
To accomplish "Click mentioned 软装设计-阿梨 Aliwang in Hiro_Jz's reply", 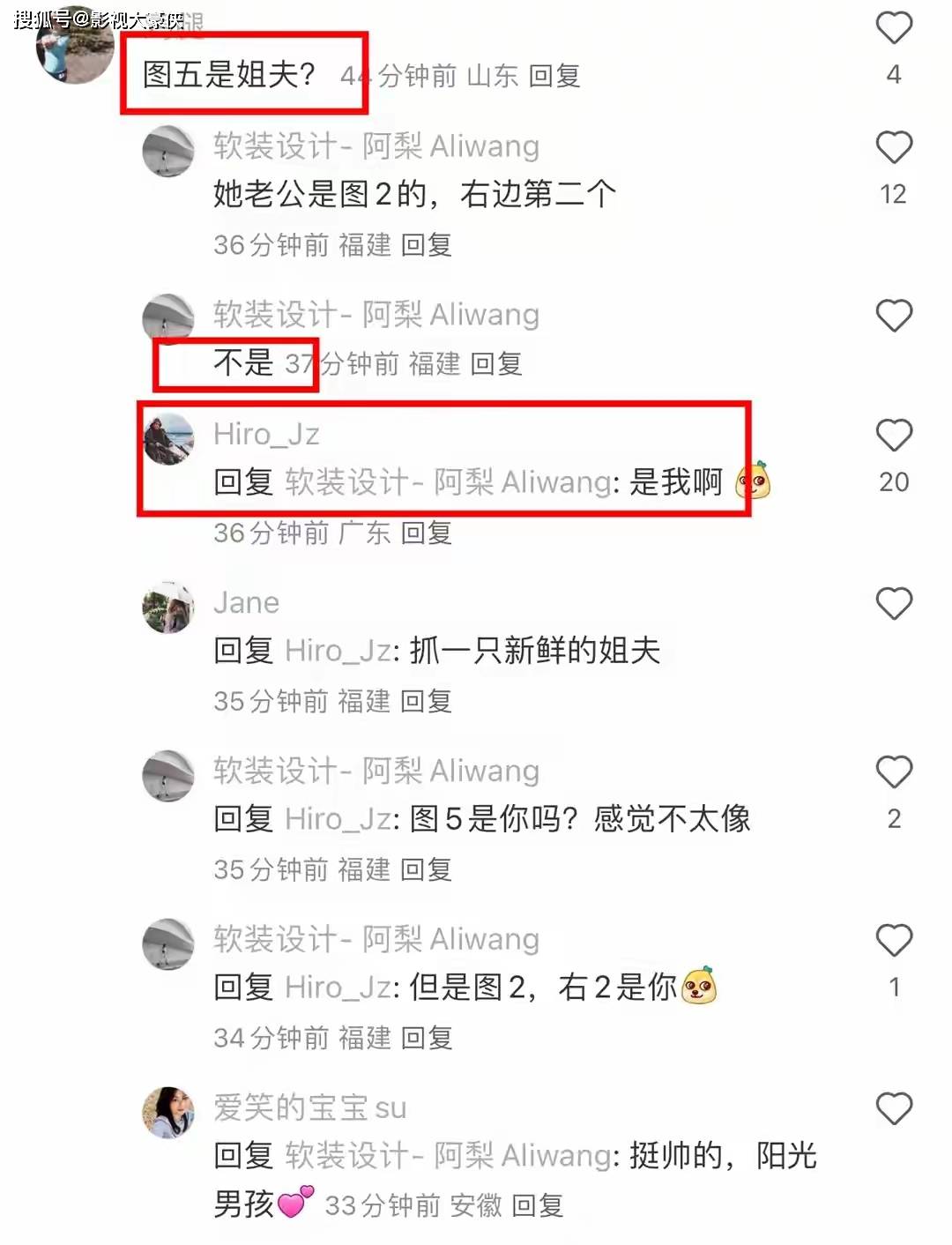I will click(448, 482).
